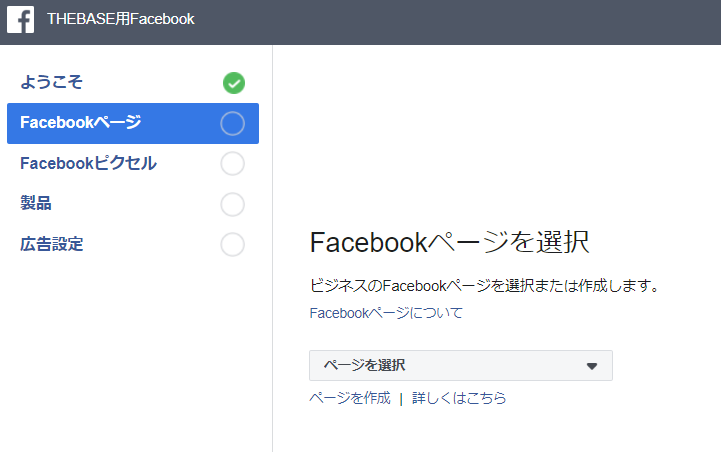Screen dimensions: 721x452
Task: Open the ページを選択 dropdown
Action: tap(461, 366)
